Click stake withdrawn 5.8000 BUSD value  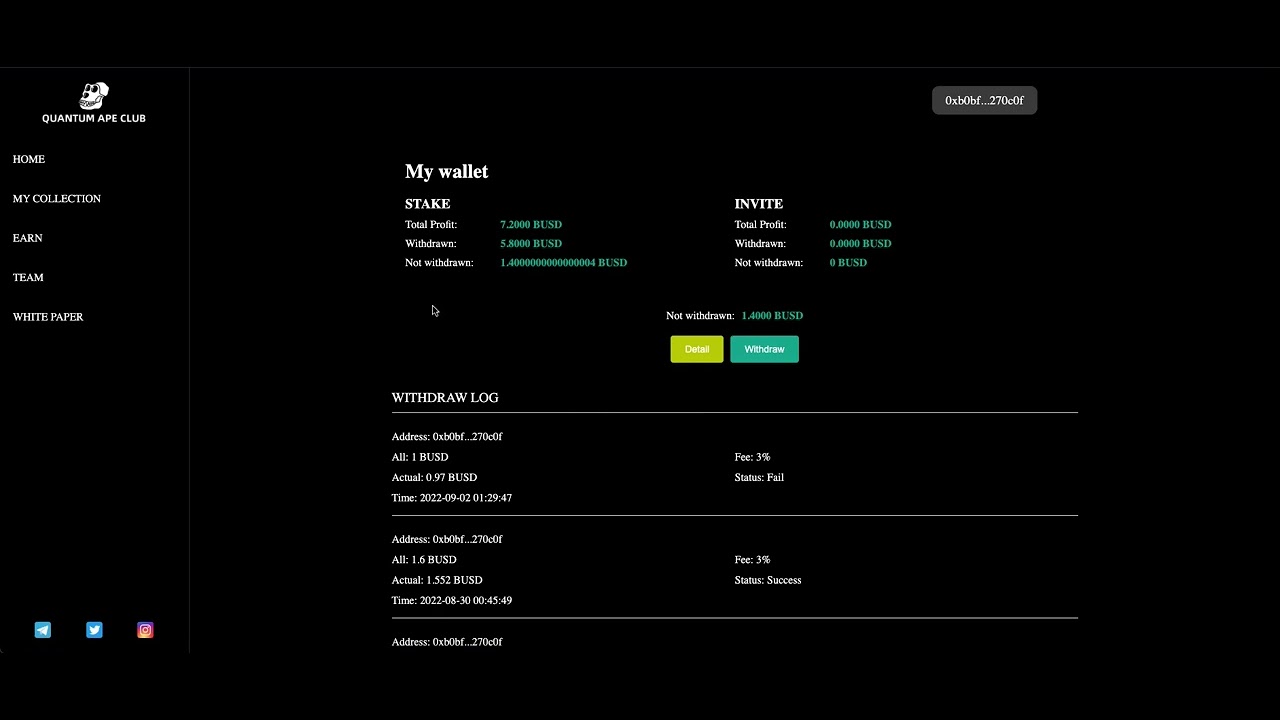[x=531, y=244]
